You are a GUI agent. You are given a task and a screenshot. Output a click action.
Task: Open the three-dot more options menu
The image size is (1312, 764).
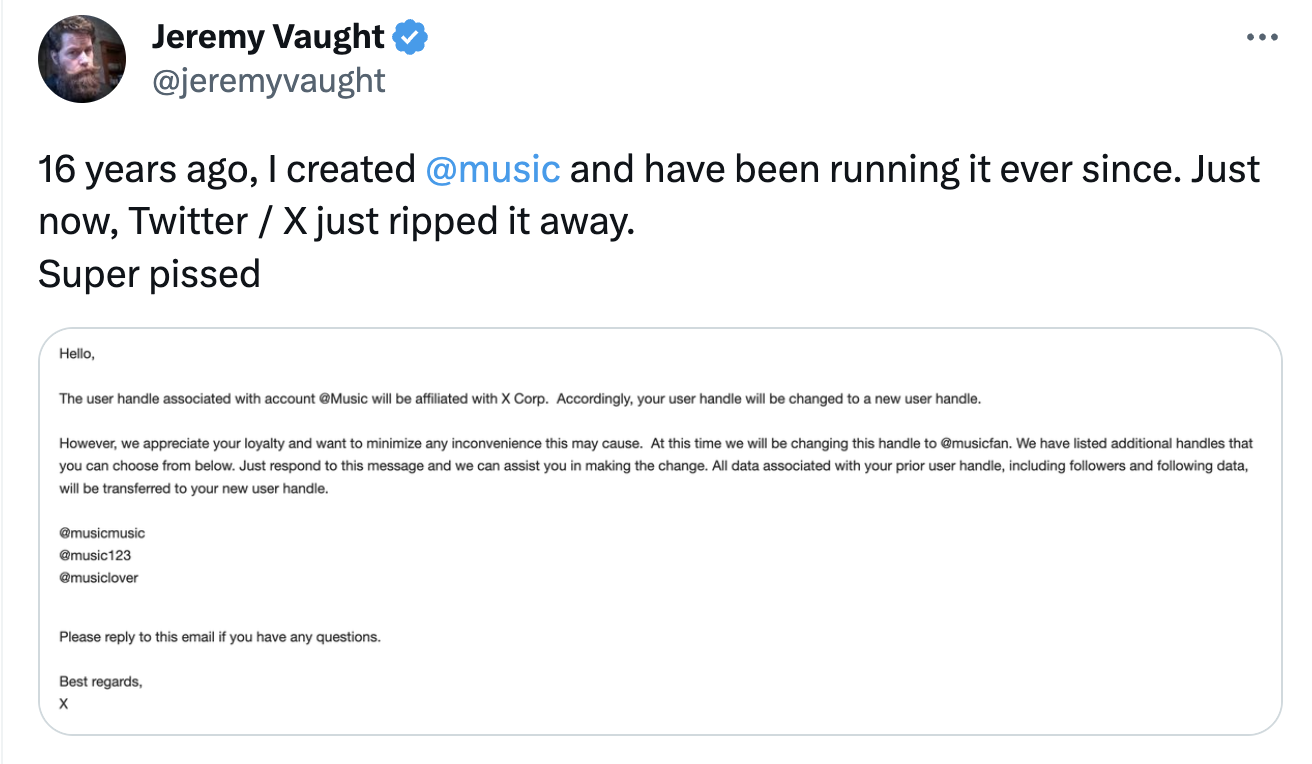coord(1262,38)
